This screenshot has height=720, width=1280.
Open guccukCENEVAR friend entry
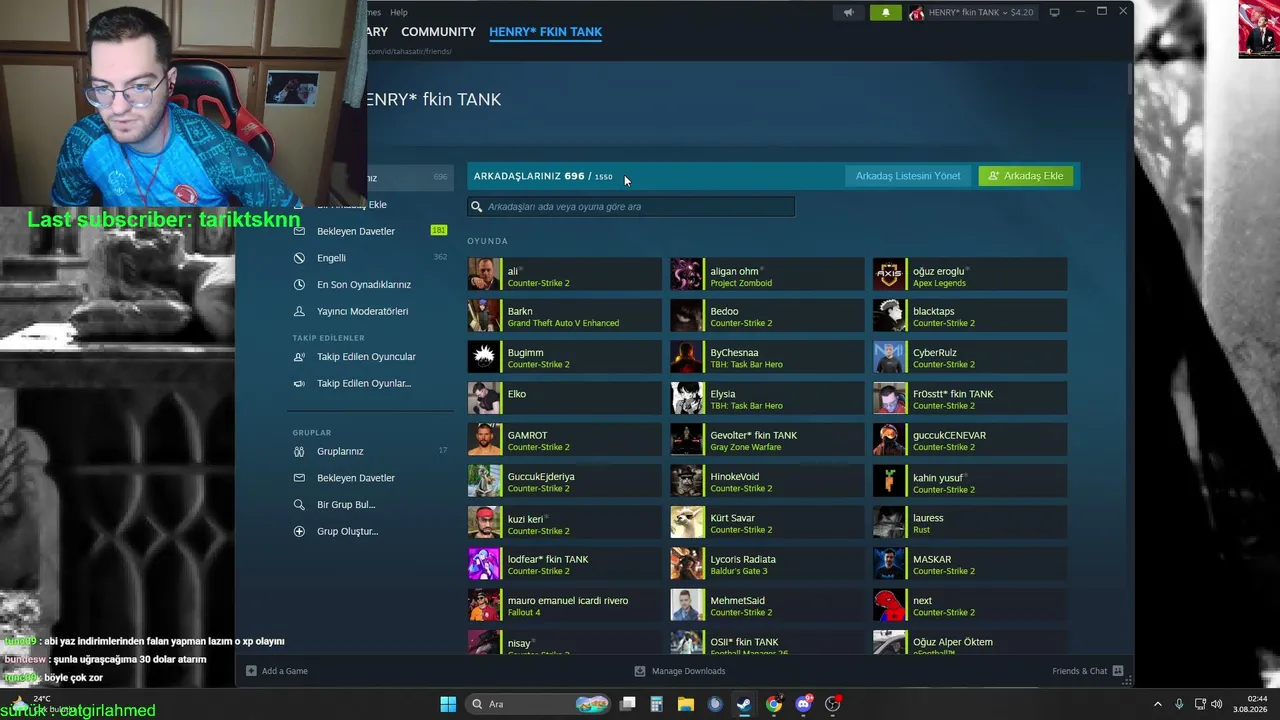click(970, 439)
